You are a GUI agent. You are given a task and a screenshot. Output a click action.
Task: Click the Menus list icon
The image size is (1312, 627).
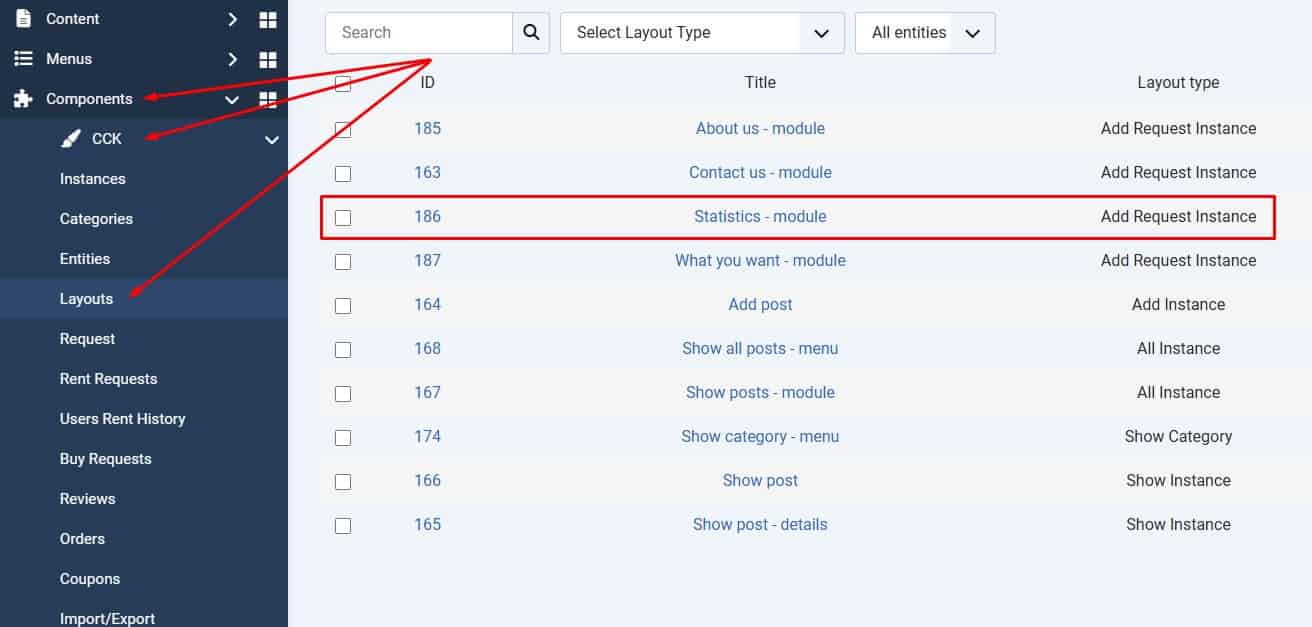coord(23,59)
